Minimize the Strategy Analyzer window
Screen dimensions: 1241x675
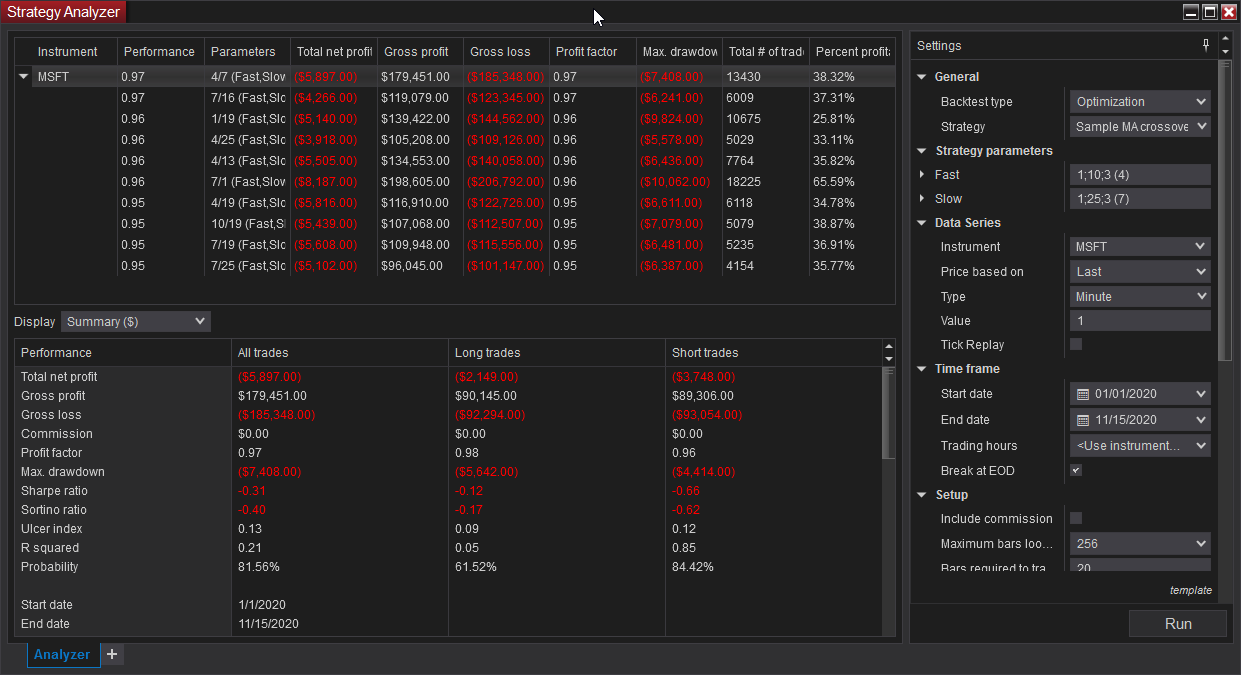(x=1190, y=12)
